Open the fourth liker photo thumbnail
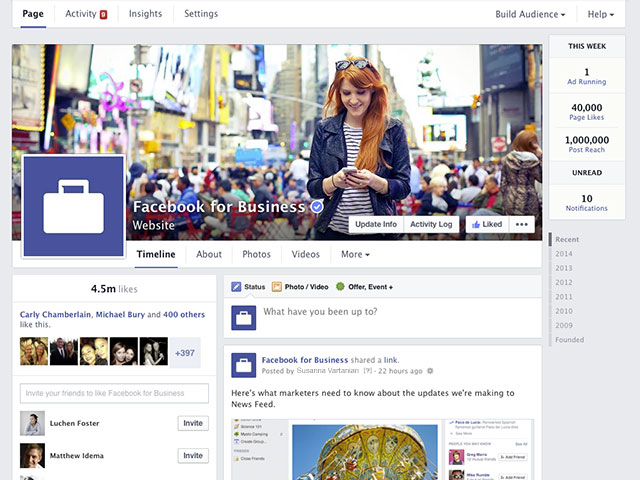640x480 pixels. [x=124, y=351]
